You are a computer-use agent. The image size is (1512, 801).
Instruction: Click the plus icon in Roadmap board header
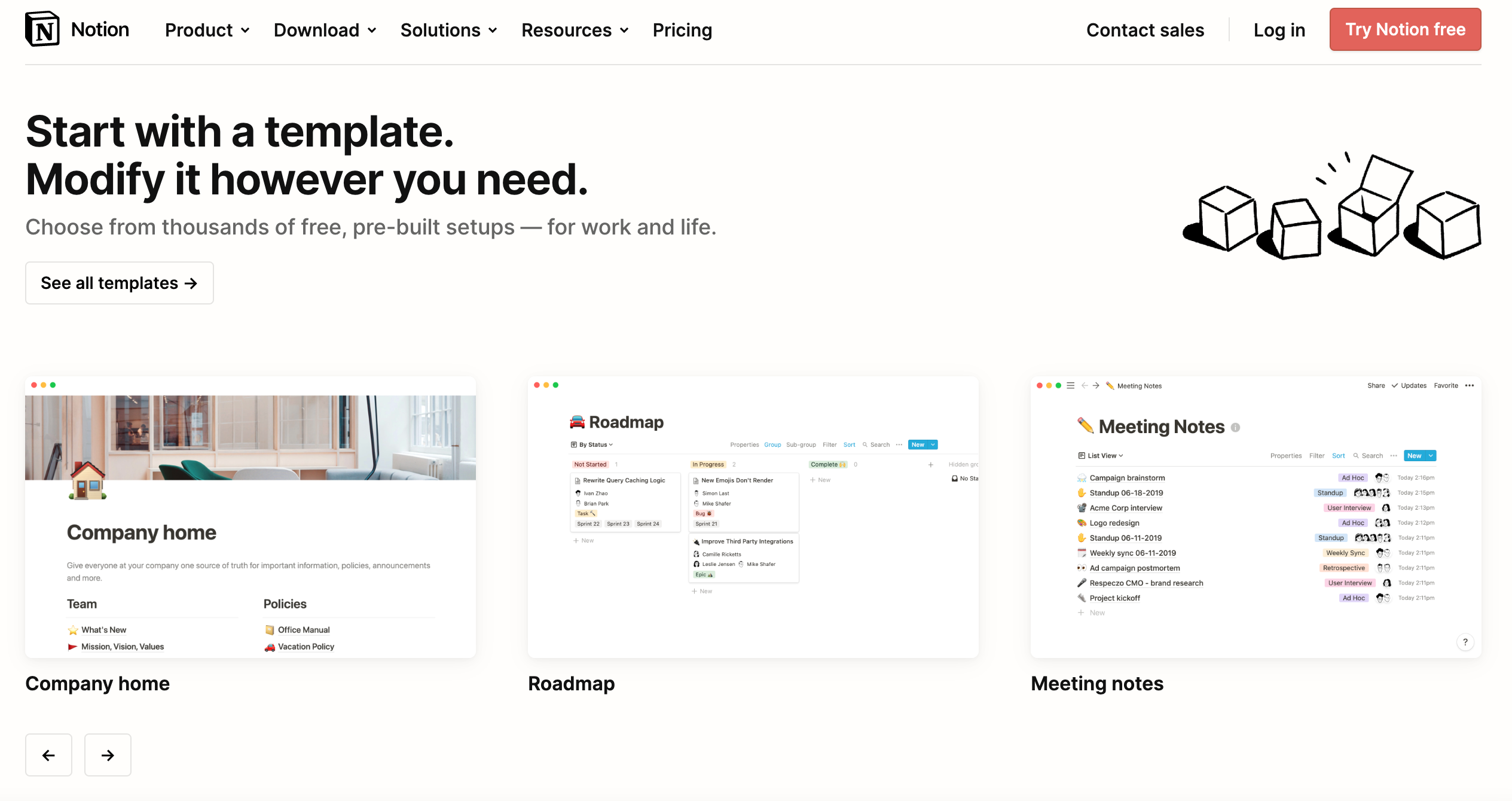coord(930,465)
